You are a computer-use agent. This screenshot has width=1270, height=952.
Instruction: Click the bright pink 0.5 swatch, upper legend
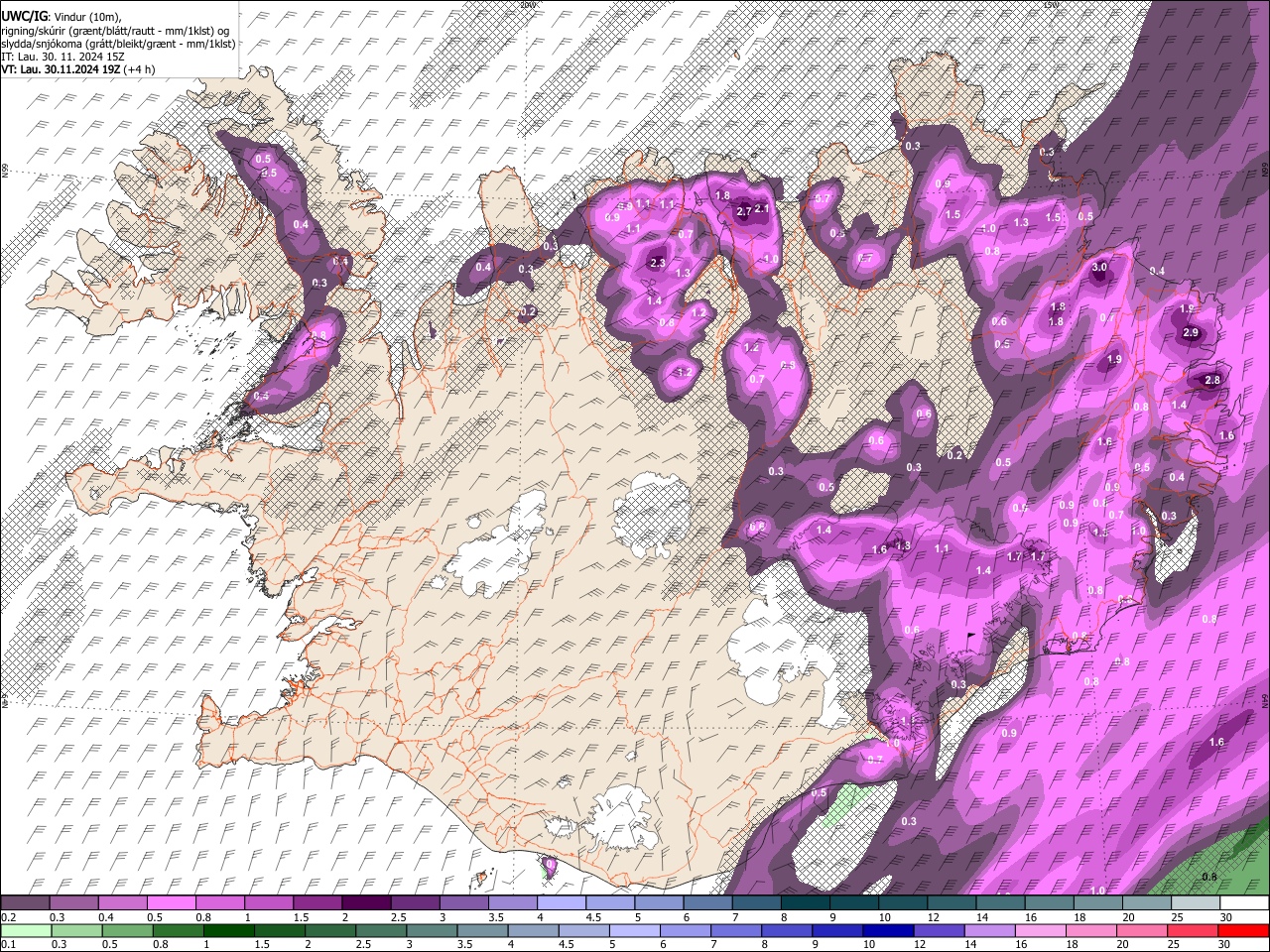pos(171,902)
